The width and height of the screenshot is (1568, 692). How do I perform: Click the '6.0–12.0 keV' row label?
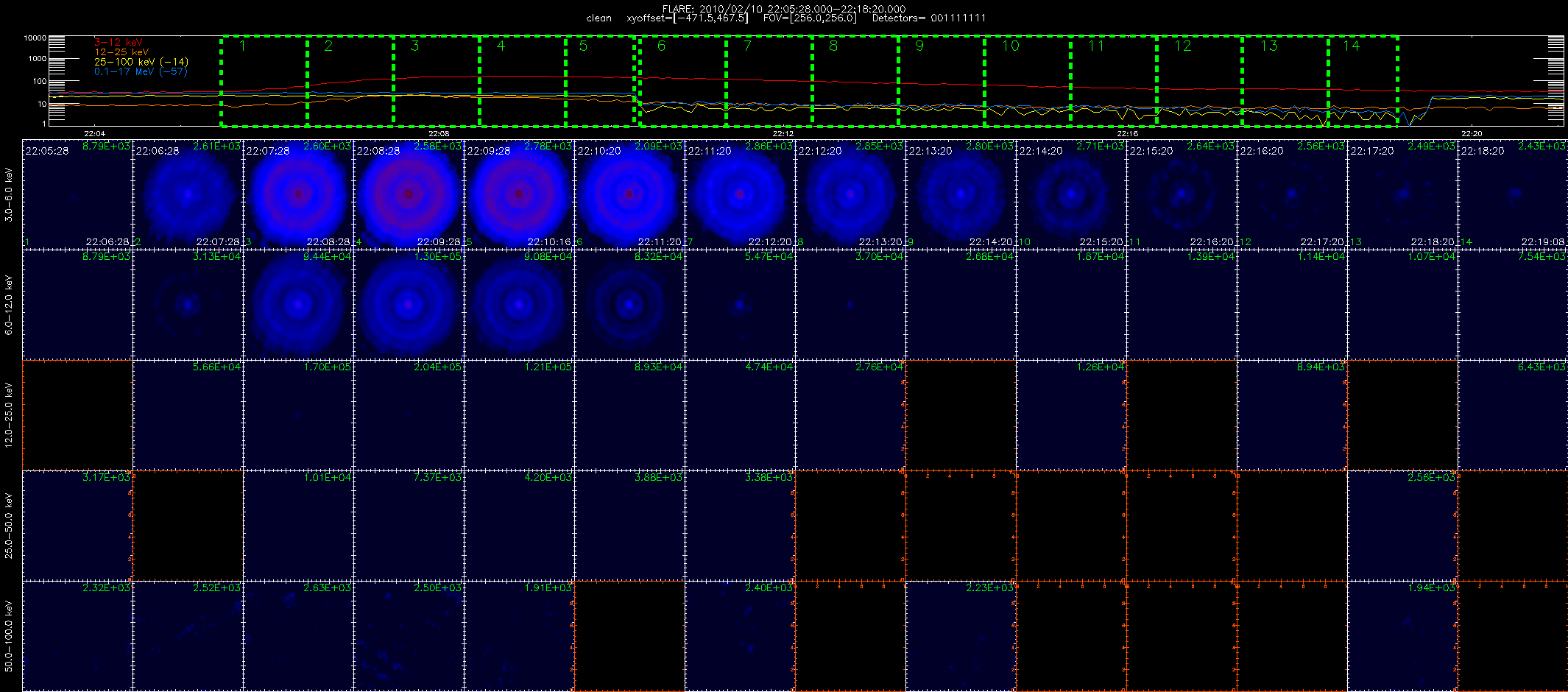click(9, 305)
